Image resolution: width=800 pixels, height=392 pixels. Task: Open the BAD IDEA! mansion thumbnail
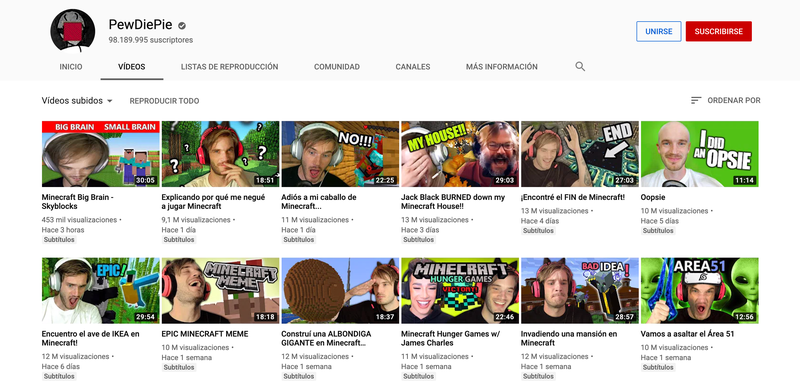click(580, 290)
